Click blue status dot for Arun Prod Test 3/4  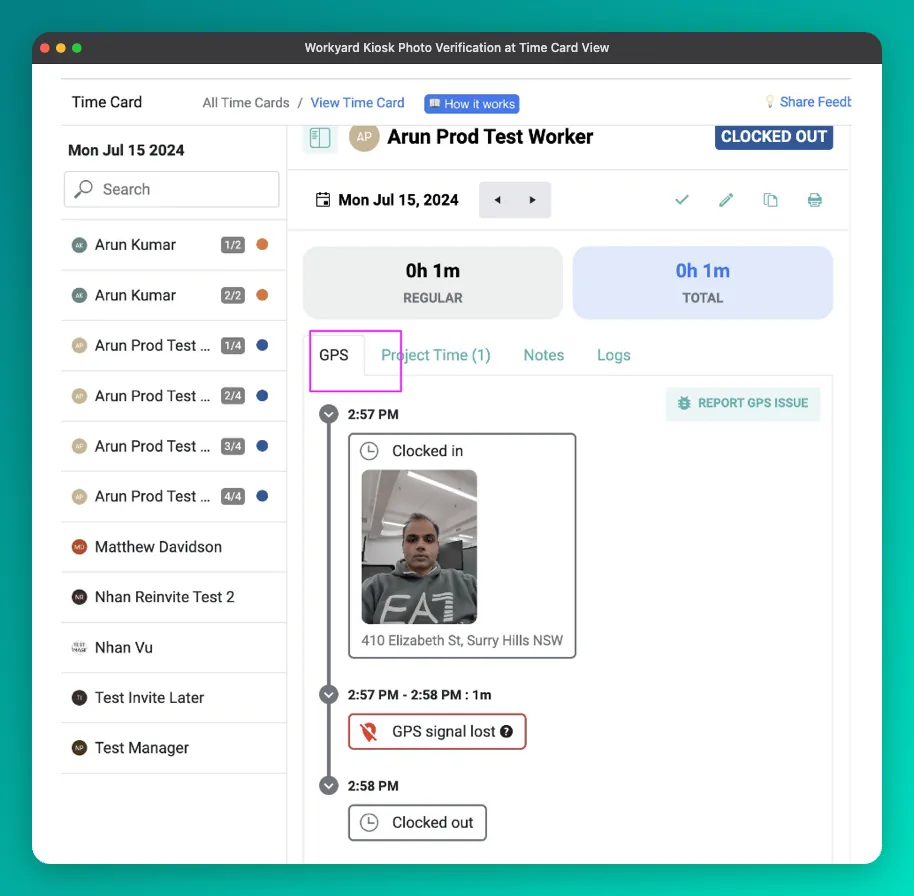point(262,446)
